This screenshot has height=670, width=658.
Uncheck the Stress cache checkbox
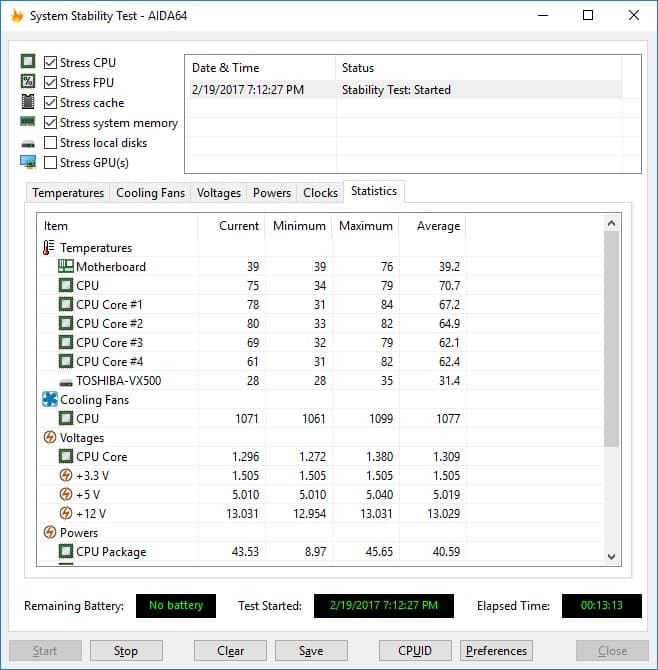[x=50, y=102]
